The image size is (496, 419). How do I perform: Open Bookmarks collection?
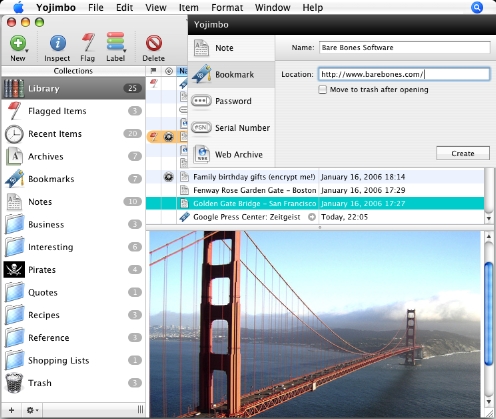(73, 179)
